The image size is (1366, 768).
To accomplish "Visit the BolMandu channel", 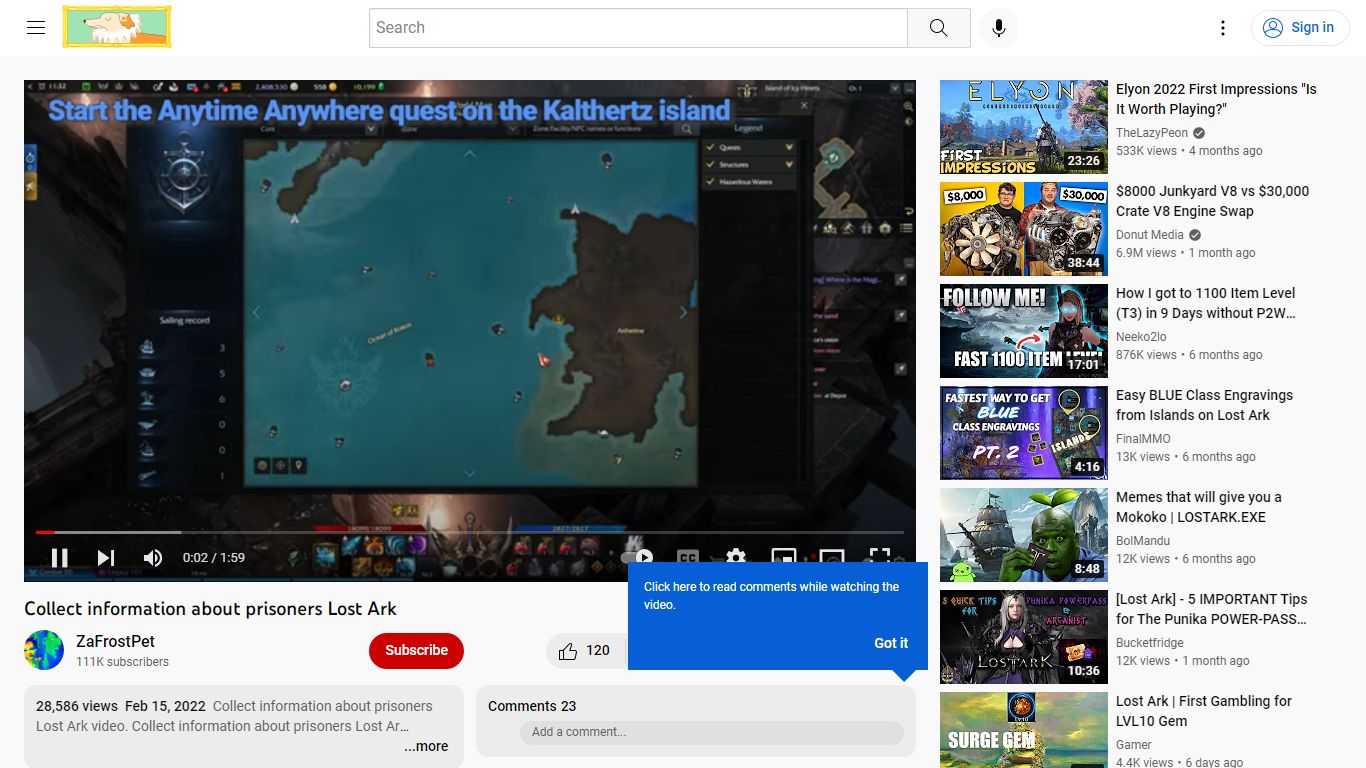I will coord(1143,541).
